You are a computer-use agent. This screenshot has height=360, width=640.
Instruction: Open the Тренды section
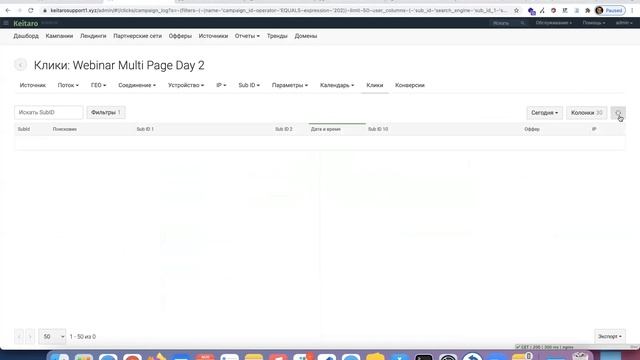[x=277, y=36]
